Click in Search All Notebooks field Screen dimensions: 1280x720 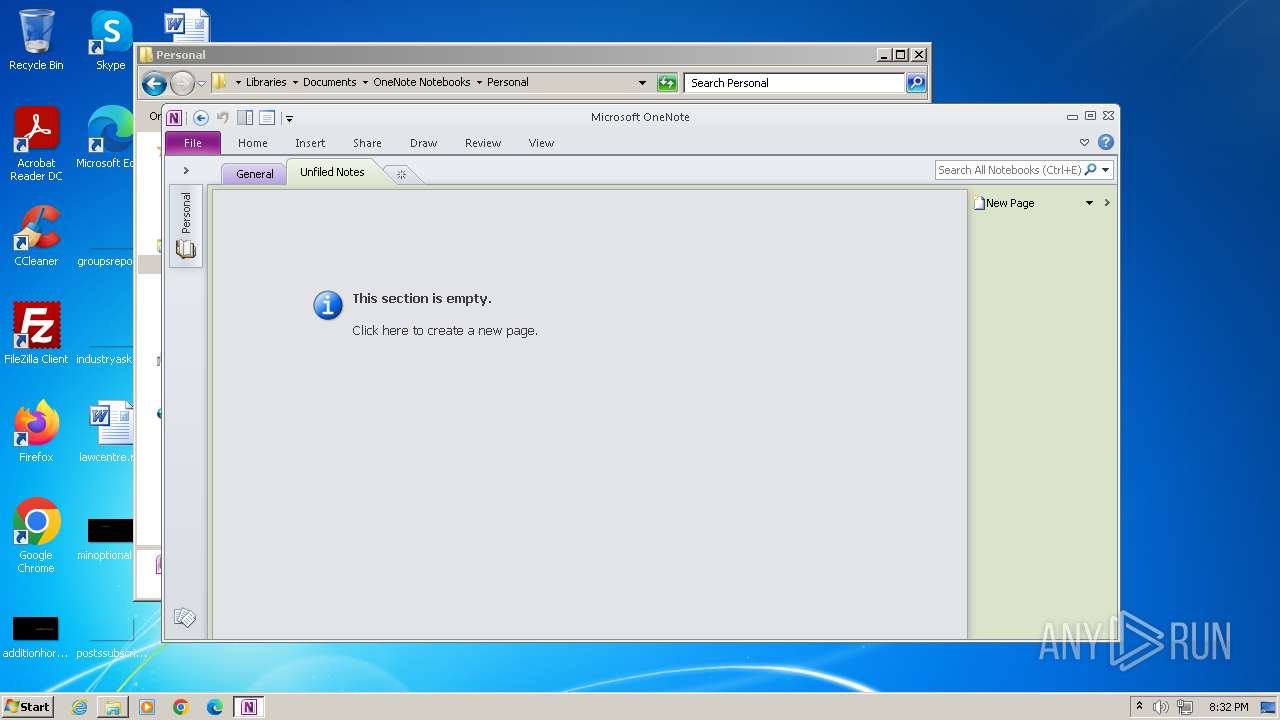[1009, 170]
